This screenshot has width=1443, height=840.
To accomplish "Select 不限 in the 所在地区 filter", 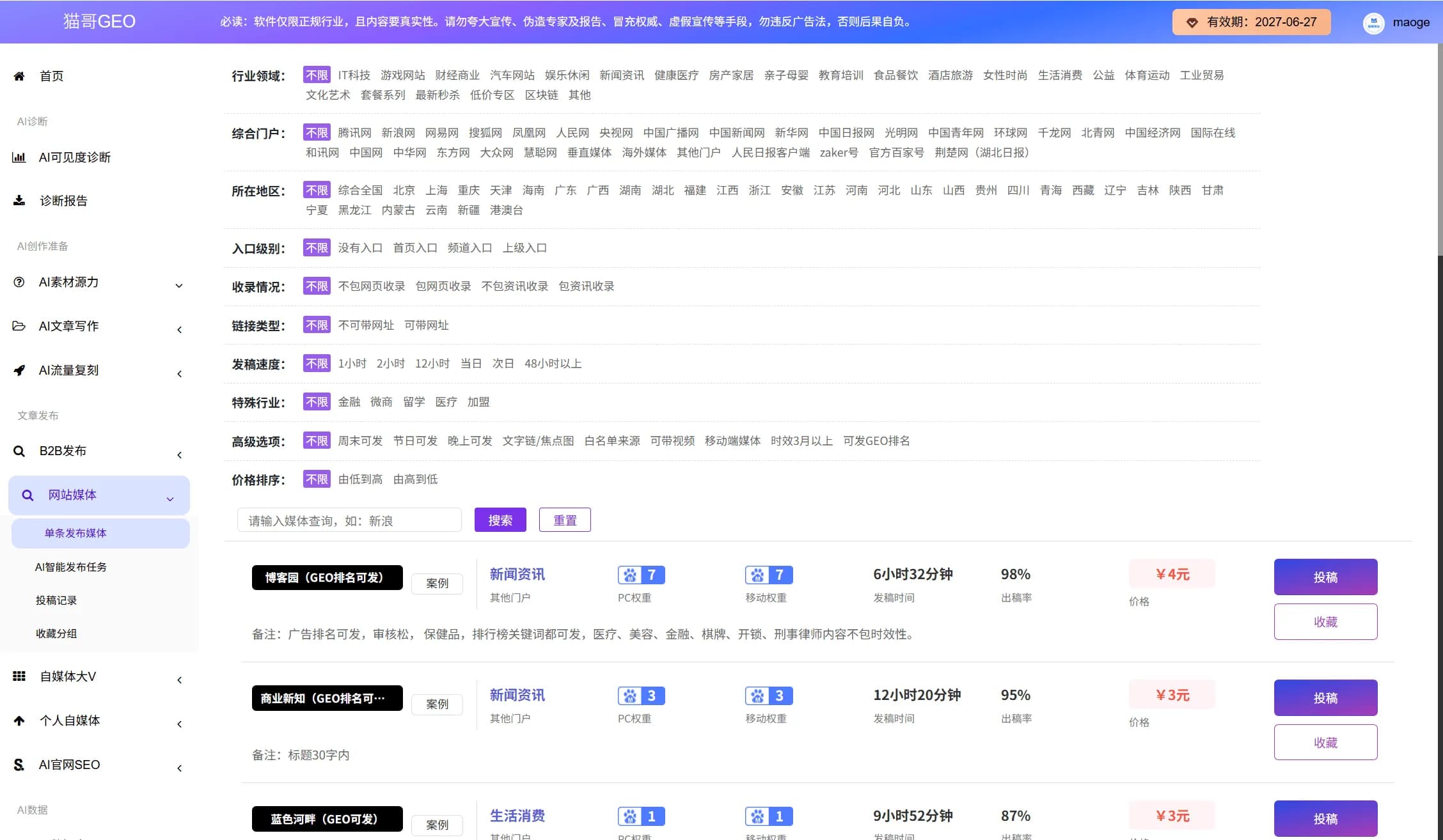I will tap(317, 191).
